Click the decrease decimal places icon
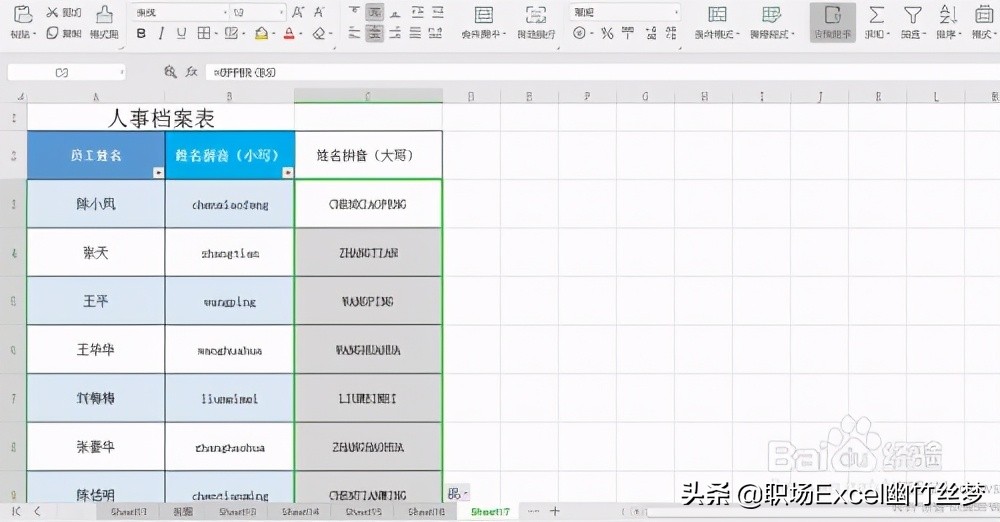Image resolution: width=1000 pixels, height=522 pixels. coord(671,33)
